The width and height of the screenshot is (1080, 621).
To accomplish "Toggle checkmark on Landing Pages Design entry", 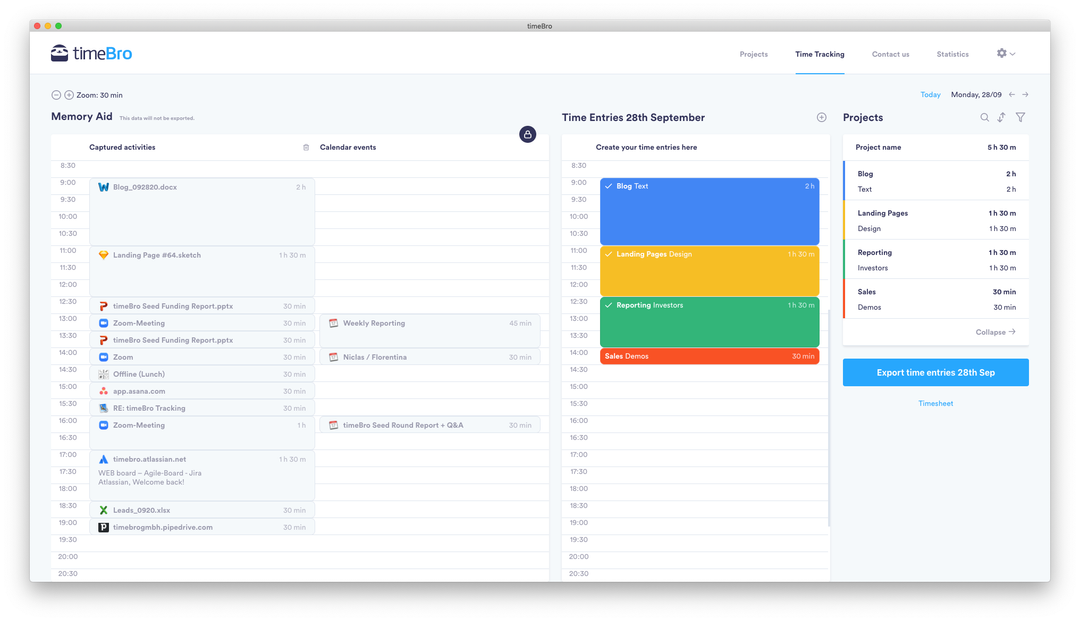I will click(608, 254).
